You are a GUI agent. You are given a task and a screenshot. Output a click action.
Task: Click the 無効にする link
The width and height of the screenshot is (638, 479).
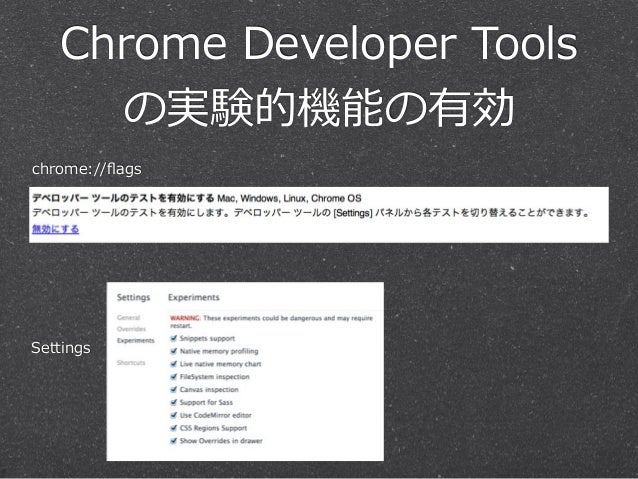tap(56, 229)
